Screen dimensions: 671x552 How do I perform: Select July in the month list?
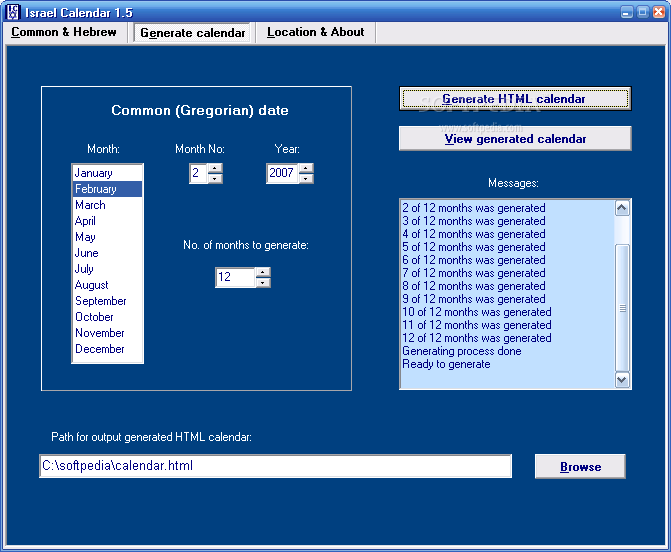107,269
